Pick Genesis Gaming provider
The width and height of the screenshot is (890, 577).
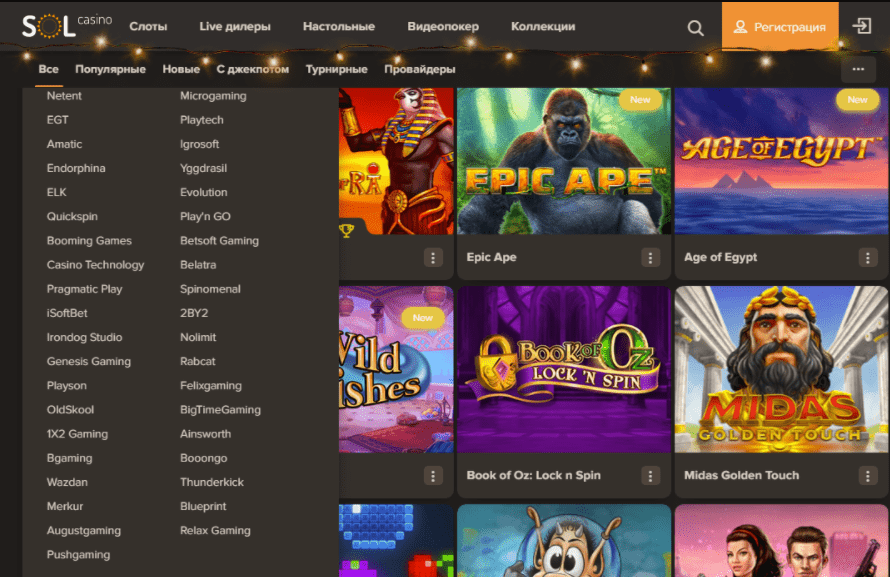89,361
